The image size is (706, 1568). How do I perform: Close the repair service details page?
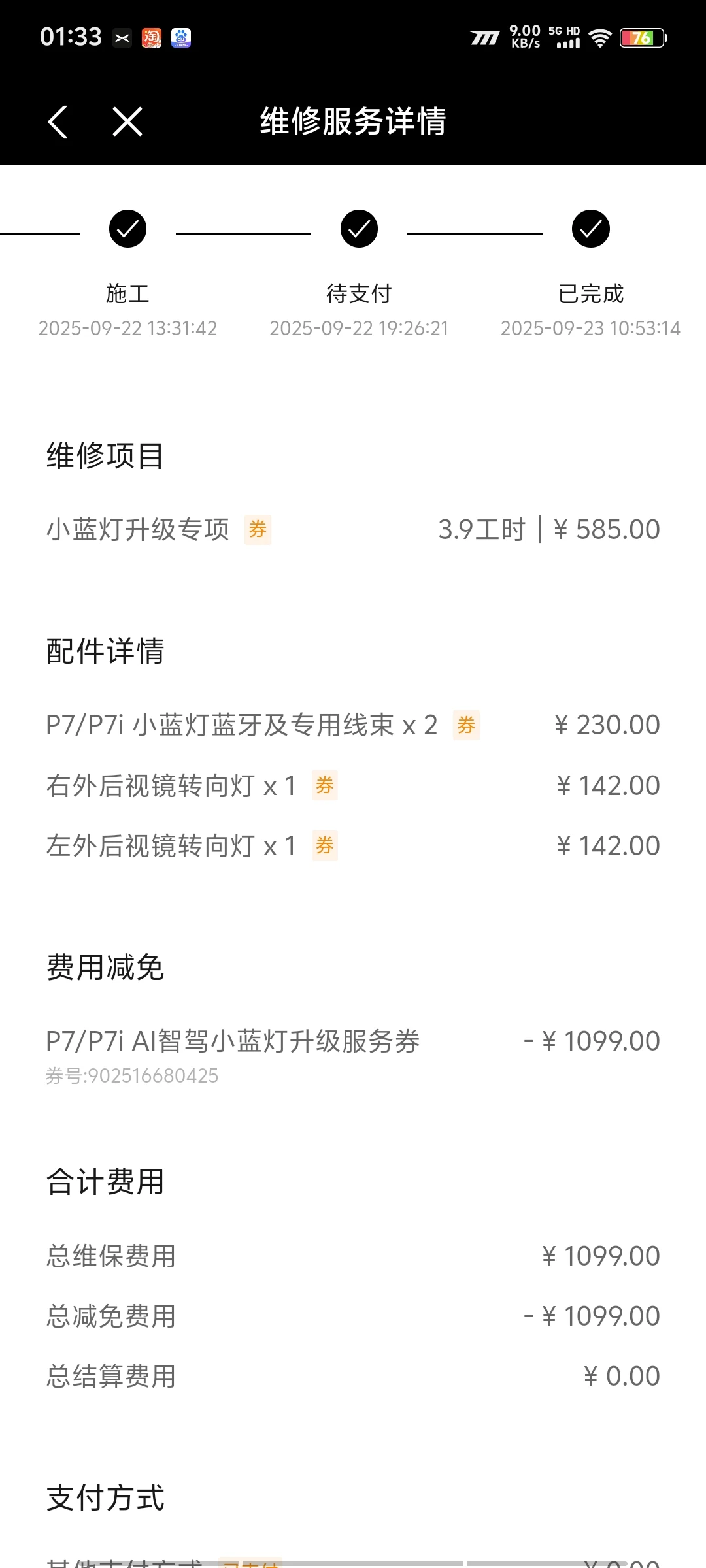click(x=127, y=122)
